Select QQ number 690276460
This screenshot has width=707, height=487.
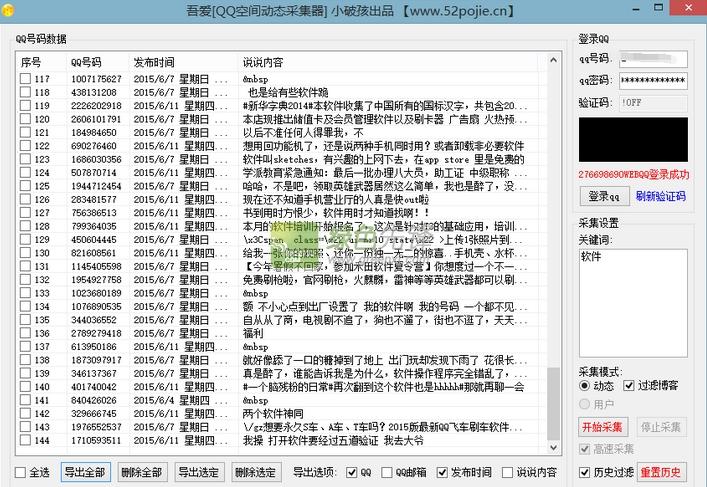pyautogui.click(x=94, y=146)
